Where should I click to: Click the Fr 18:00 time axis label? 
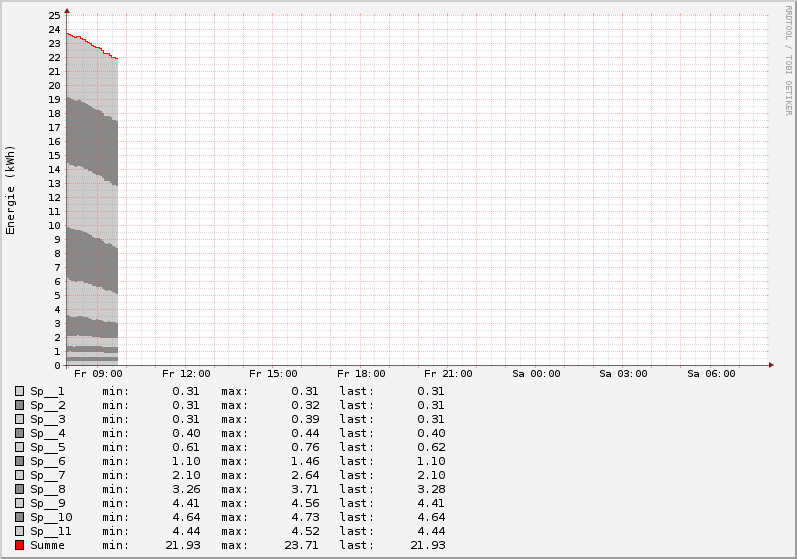coord(360,374)
